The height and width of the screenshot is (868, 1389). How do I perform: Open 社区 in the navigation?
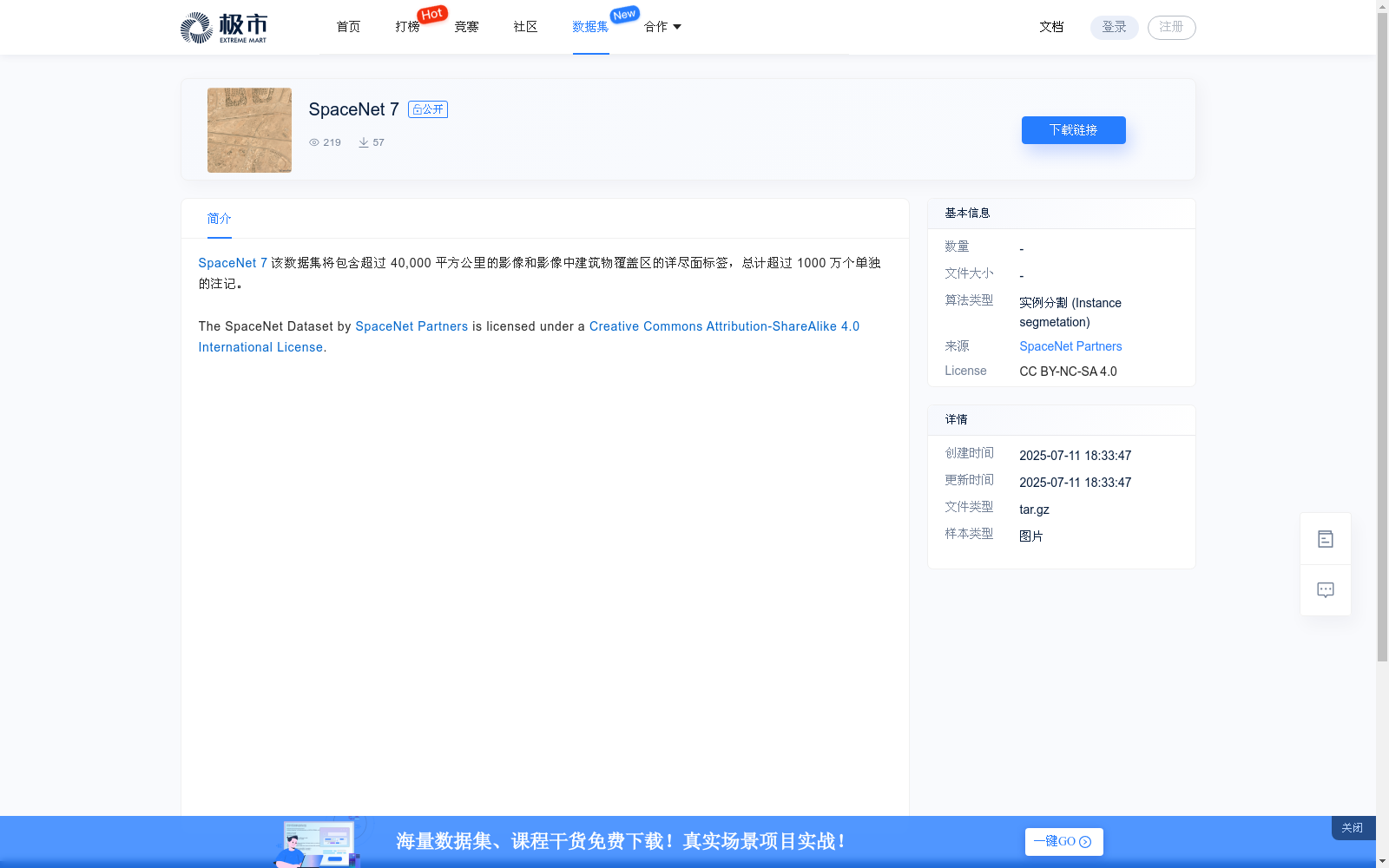coord(525,27)
